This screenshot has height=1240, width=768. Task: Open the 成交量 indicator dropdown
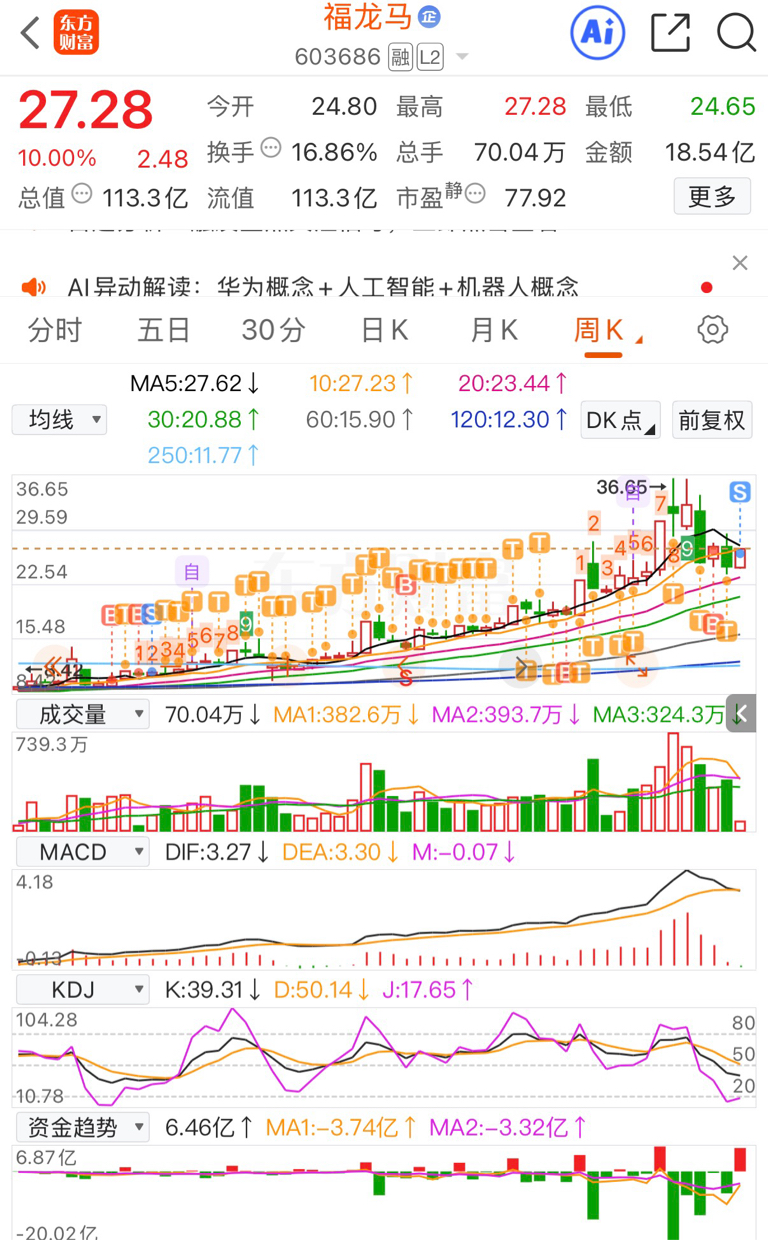[x=81, y=714]
